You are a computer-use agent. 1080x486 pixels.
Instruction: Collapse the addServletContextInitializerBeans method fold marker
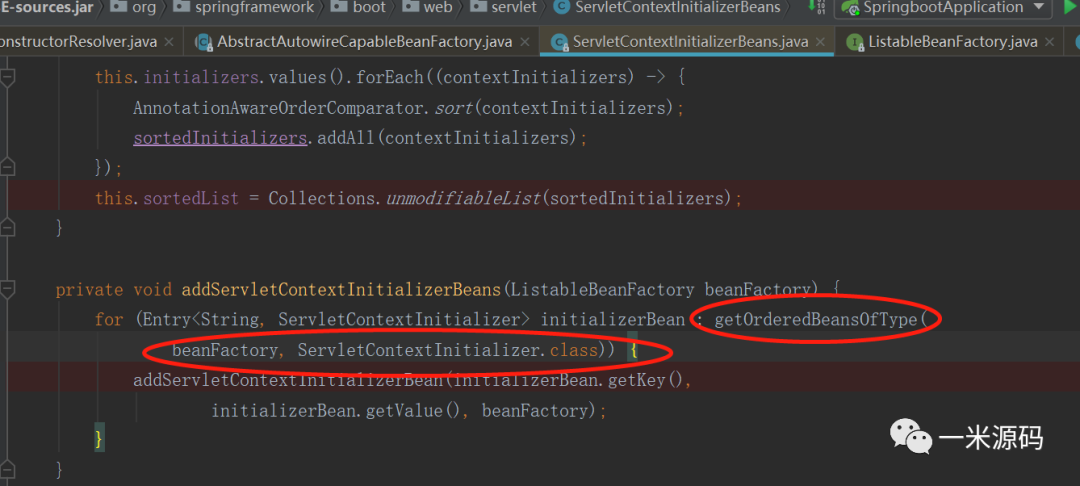[x=6, y=290]
